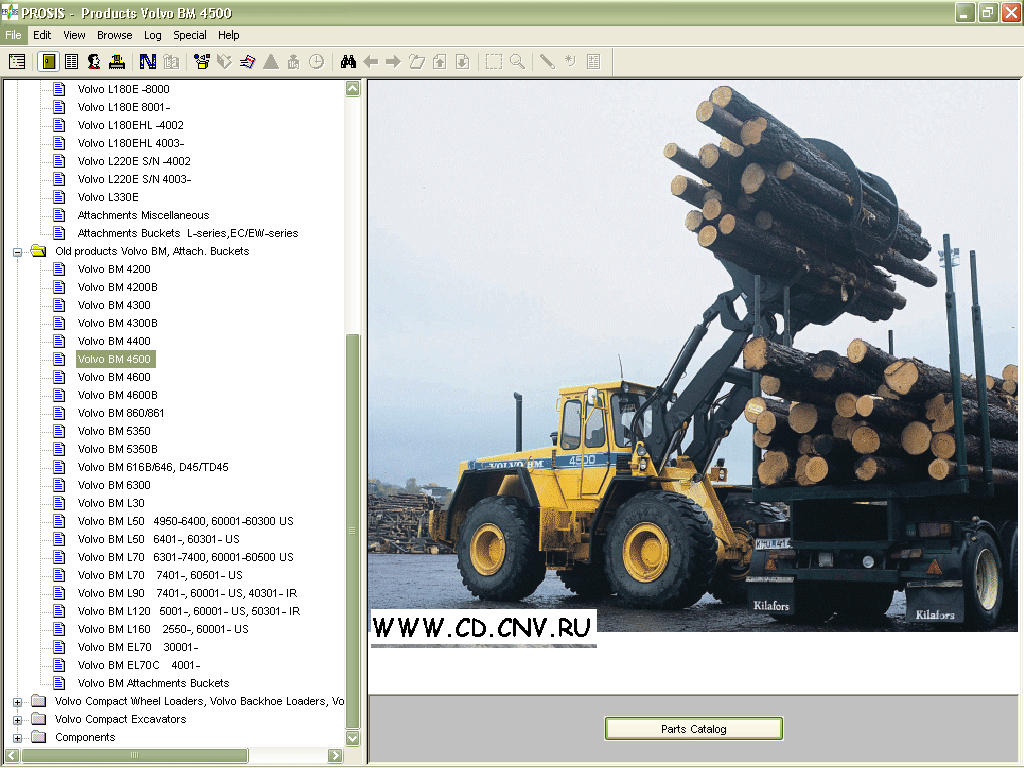Click the table list toolbar icon
The height and width of the screenshot is (768, 1024).
71,62
